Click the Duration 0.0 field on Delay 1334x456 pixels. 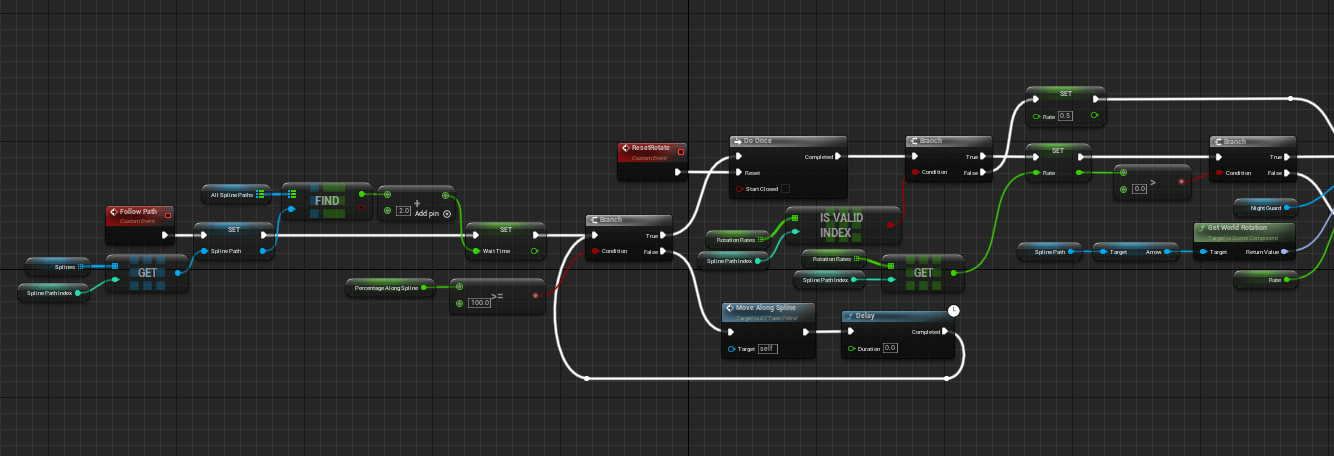click(x=890, y=348)
